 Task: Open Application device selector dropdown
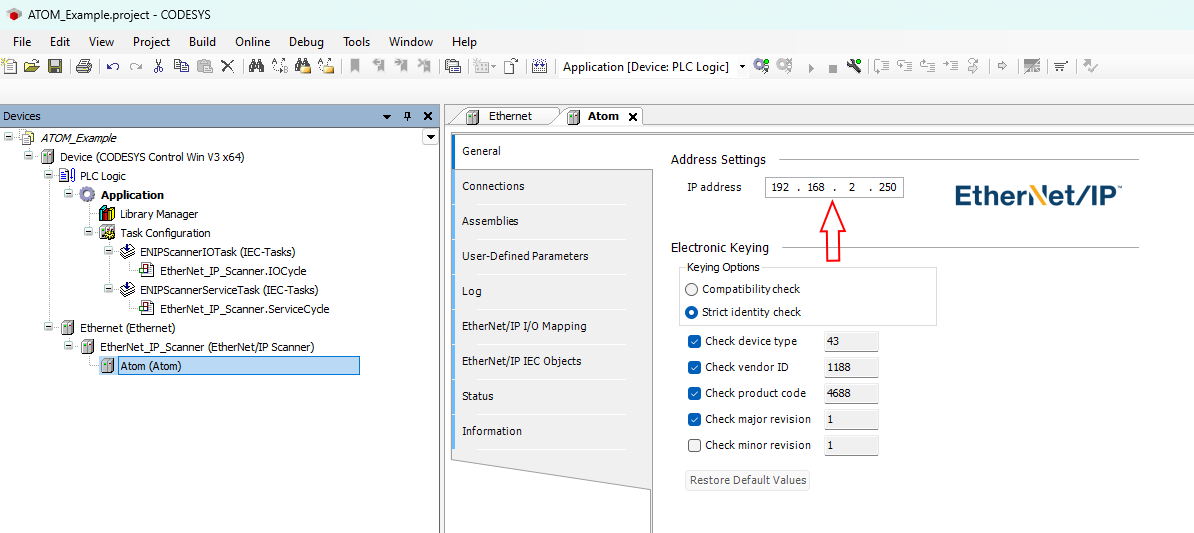click(x=742, y=67)
